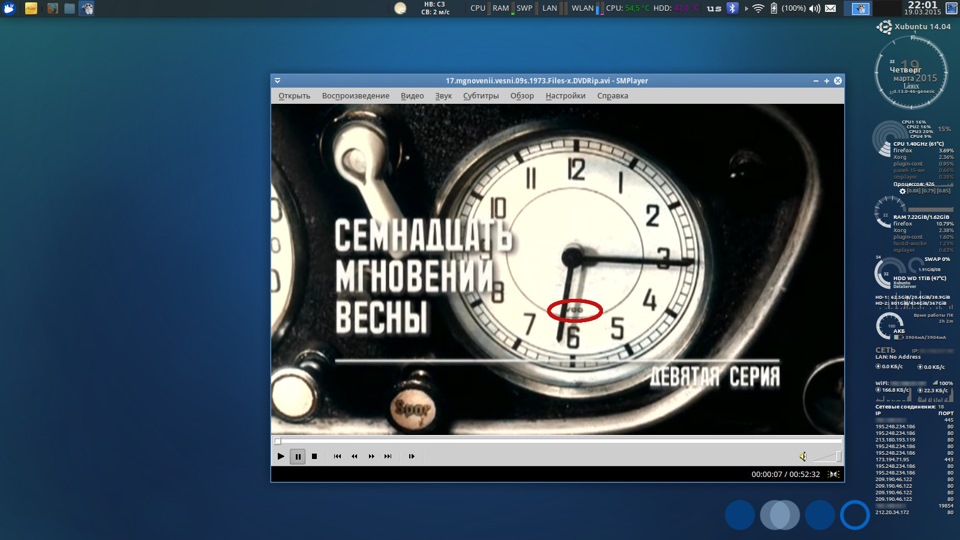
Task: Advance one frame with the frame step button
Action: [411, 456]
